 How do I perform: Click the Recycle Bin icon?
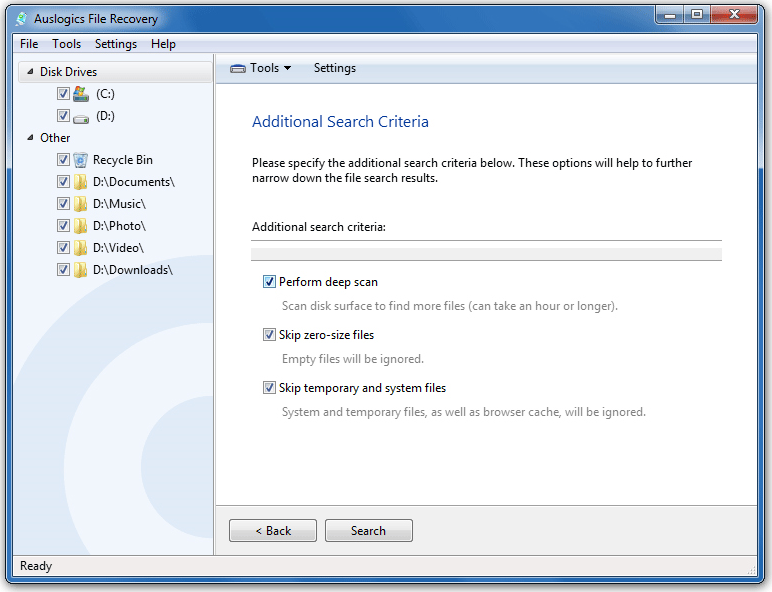click(x=81, y=160)
